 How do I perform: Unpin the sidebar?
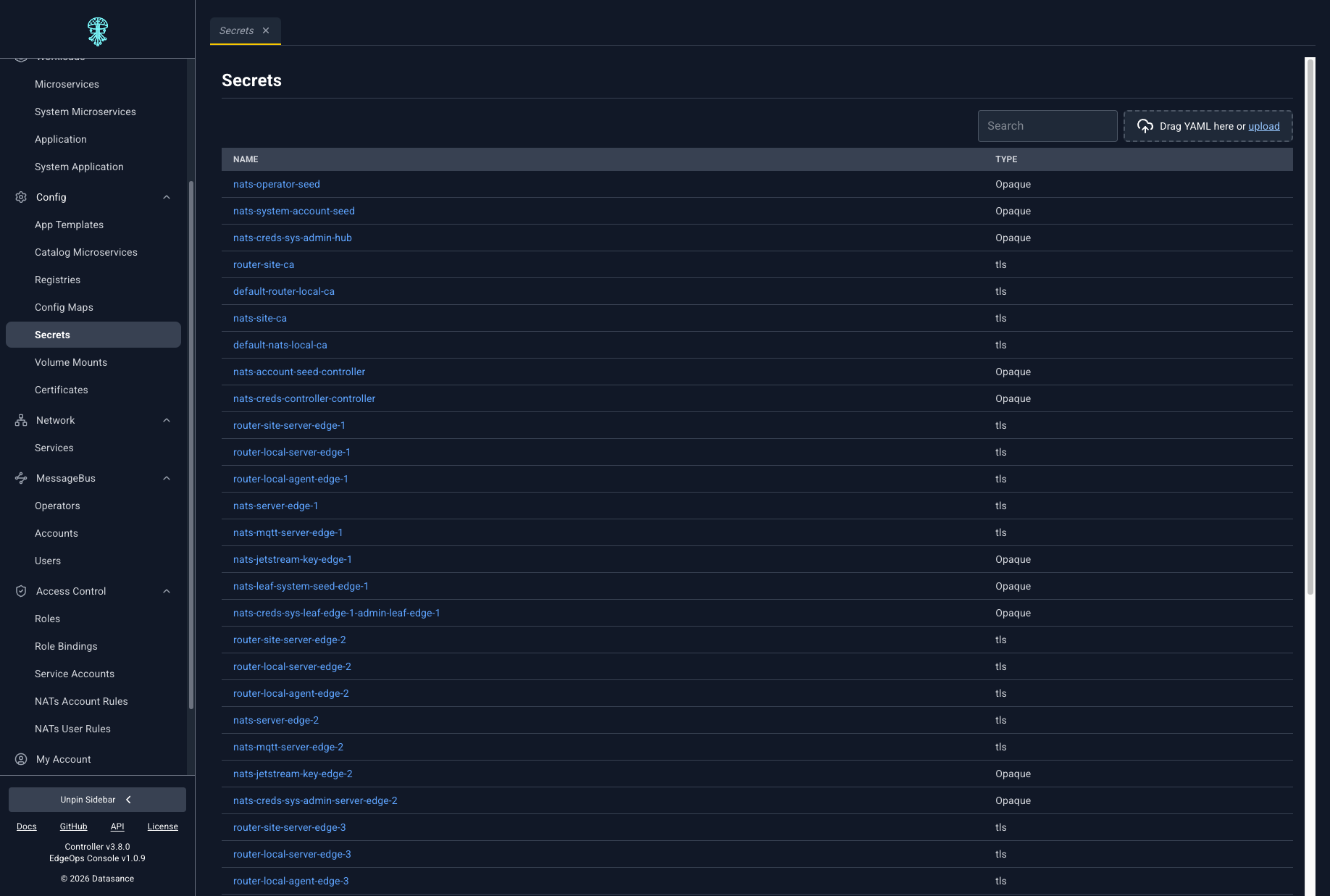coord(97,800)
